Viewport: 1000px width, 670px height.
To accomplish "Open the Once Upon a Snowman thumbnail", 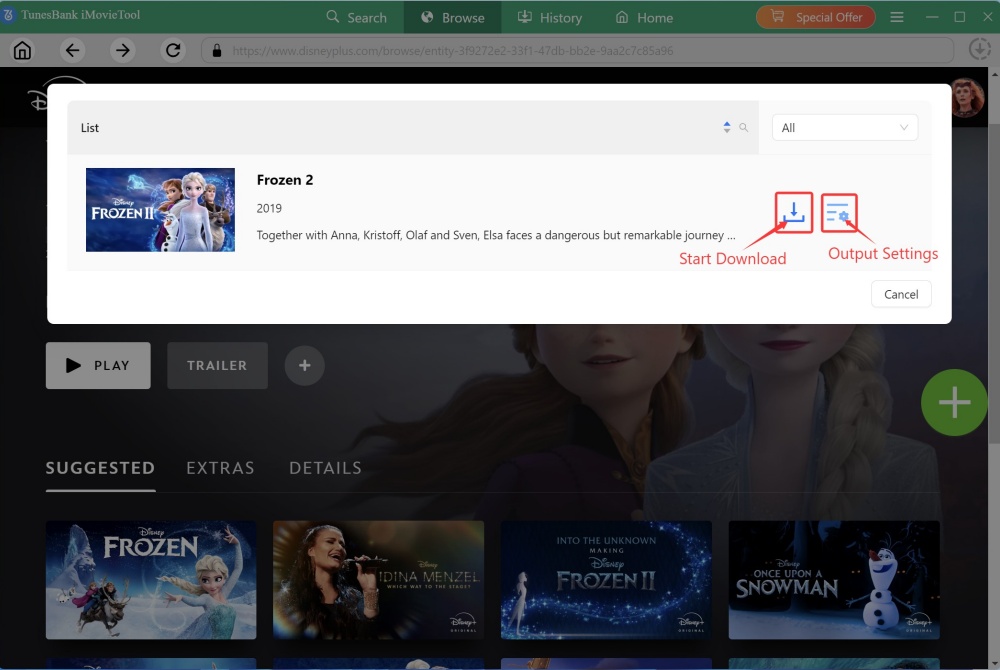I will 834,580.
